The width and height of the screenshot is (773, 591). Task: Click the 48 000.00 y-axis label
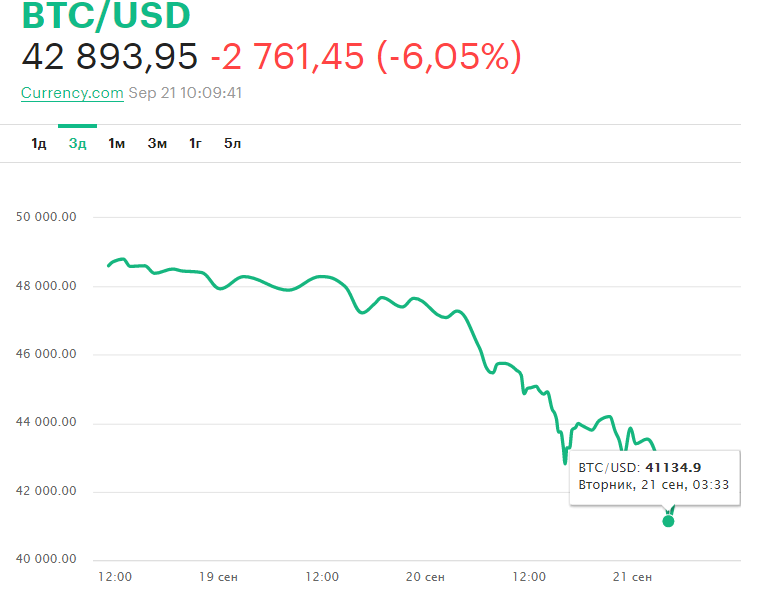point(47,286)
